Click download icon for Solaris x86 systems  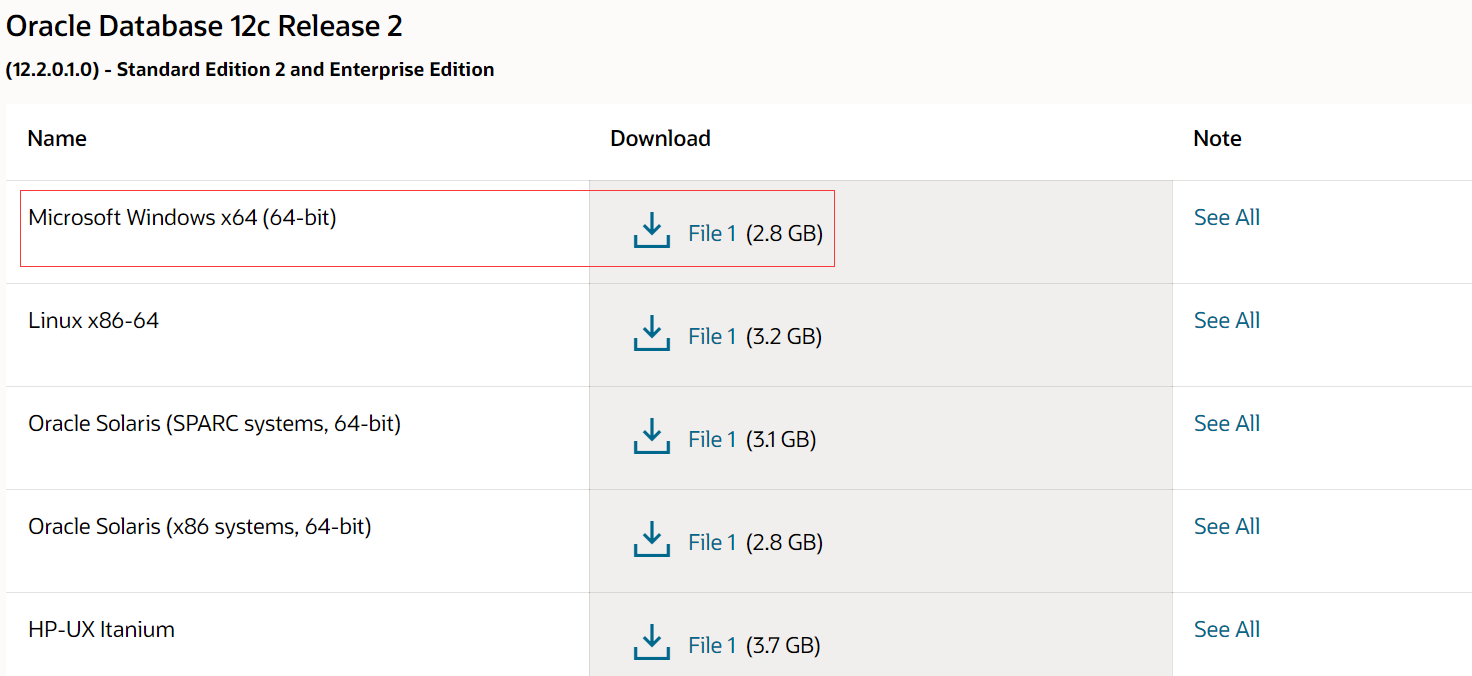tap(651, 540)
